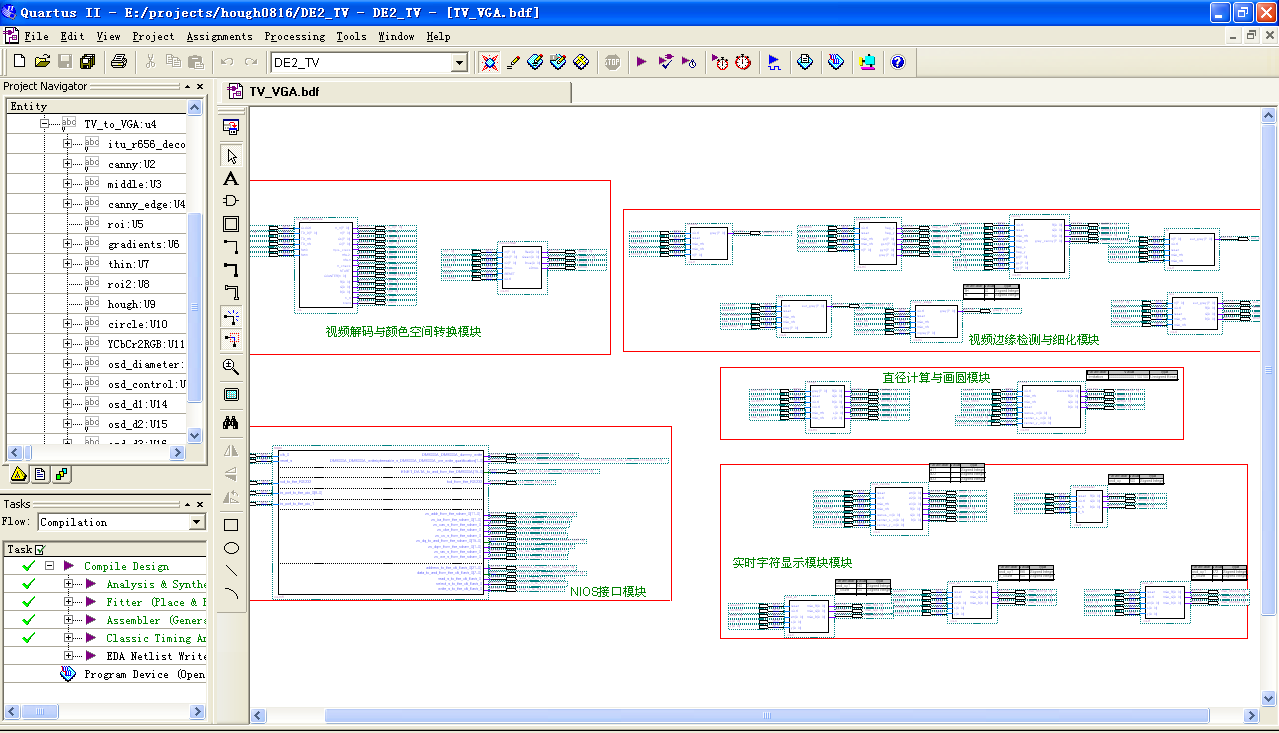Image resolution: width=1279 pixels, height=733 pixels.
Task: Expand the Analysis & Synthesis task
Action: pos(69,584)
